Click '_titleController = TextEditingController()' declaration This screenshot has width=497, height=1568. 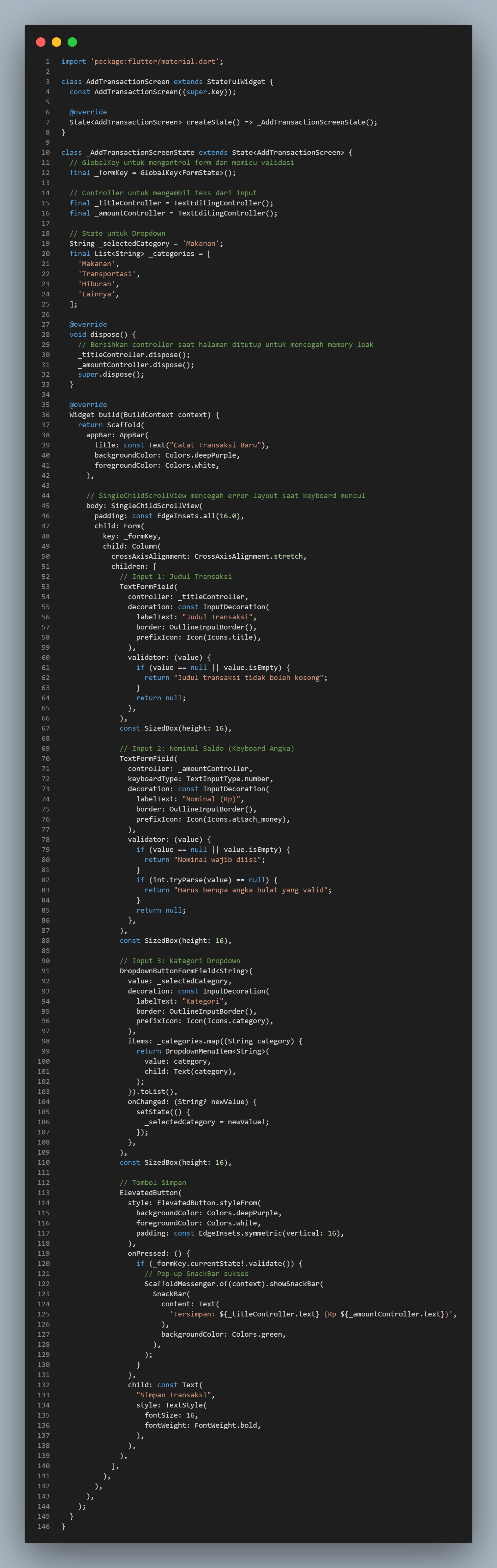(184, 203)
